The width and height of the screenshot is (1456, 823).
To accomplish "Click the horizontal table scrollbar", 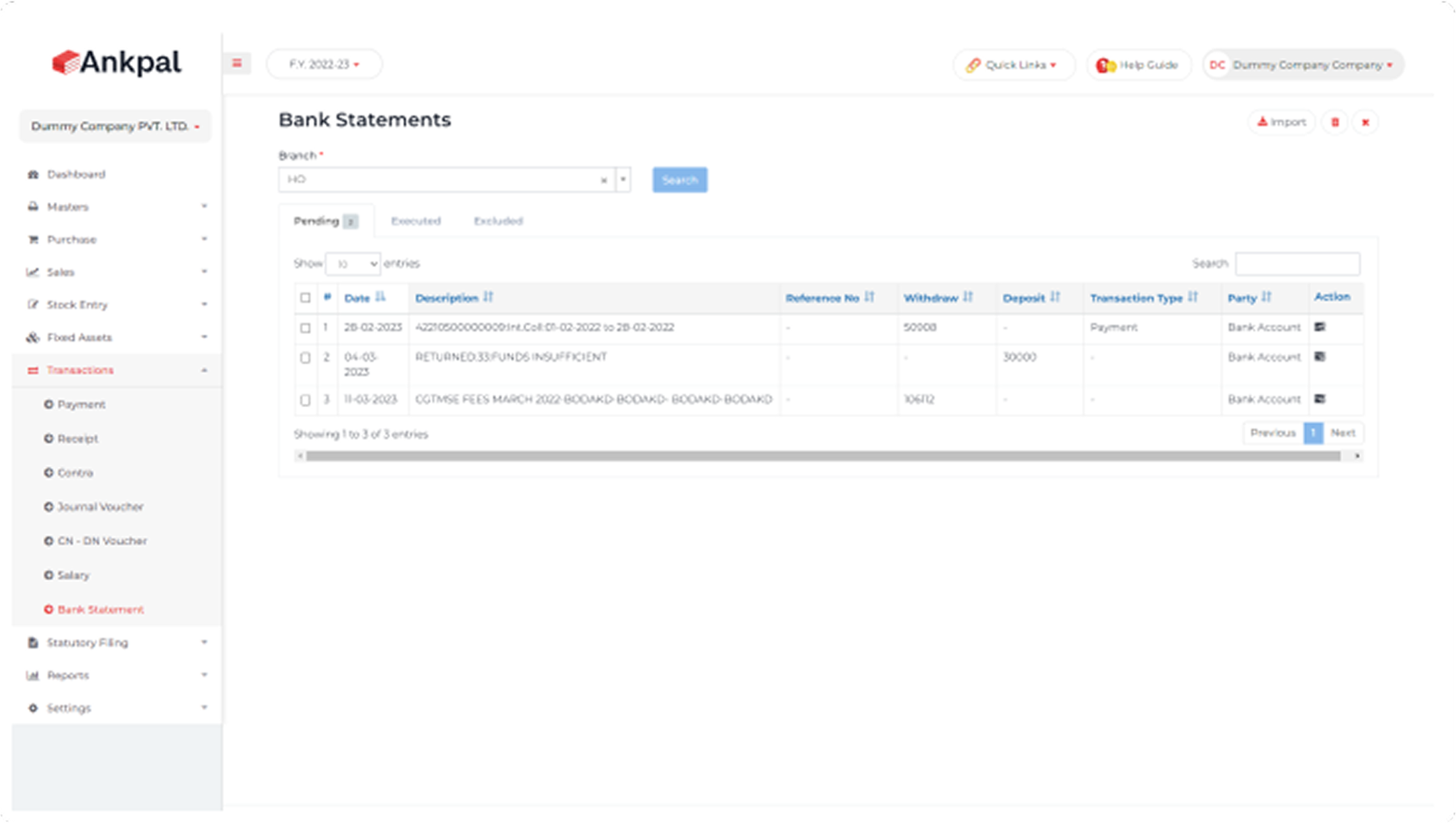I will click(x=823, y=456).
